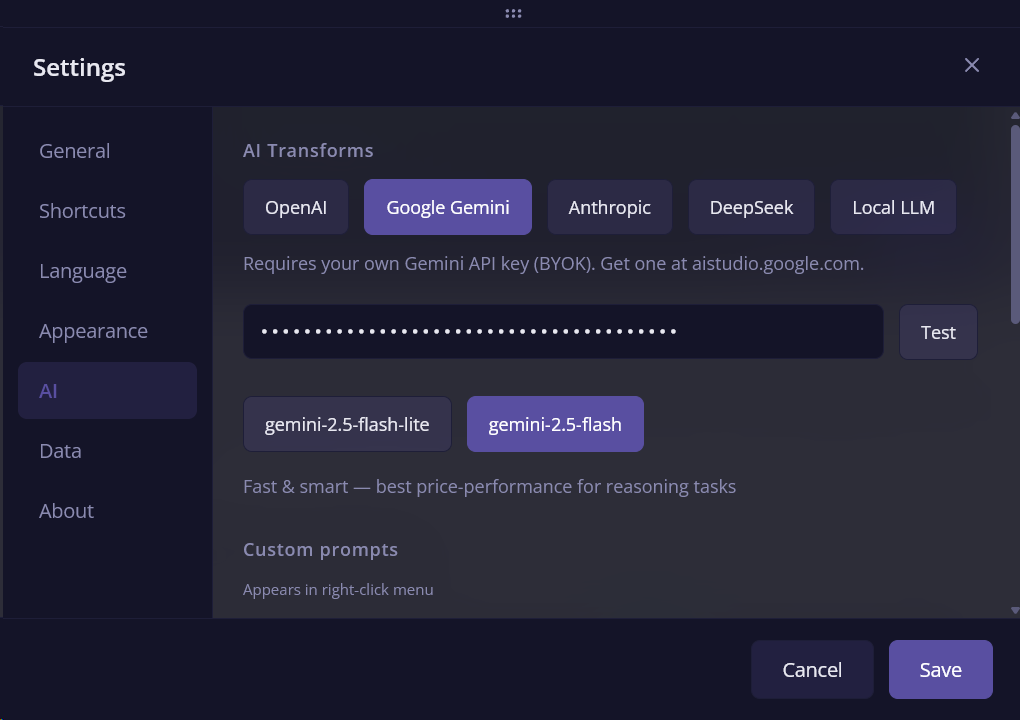Select OpenAI as AI provider
The width and height of the screenshot is (1020, 720).
tap(296, 208)
